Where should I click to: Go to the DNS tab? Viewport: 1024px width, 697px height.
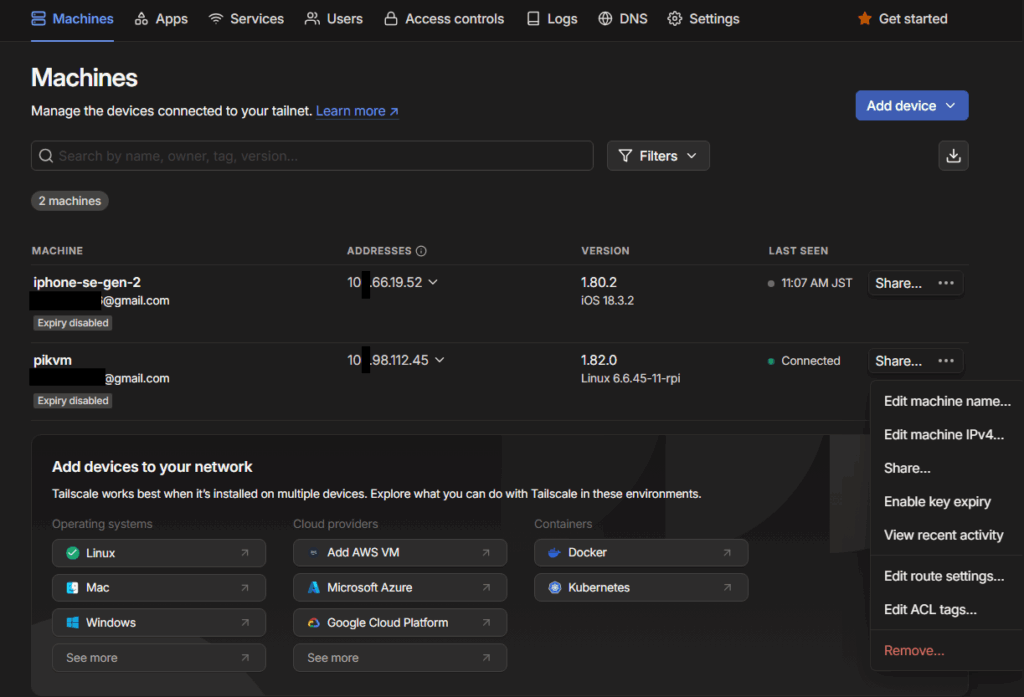622,19
